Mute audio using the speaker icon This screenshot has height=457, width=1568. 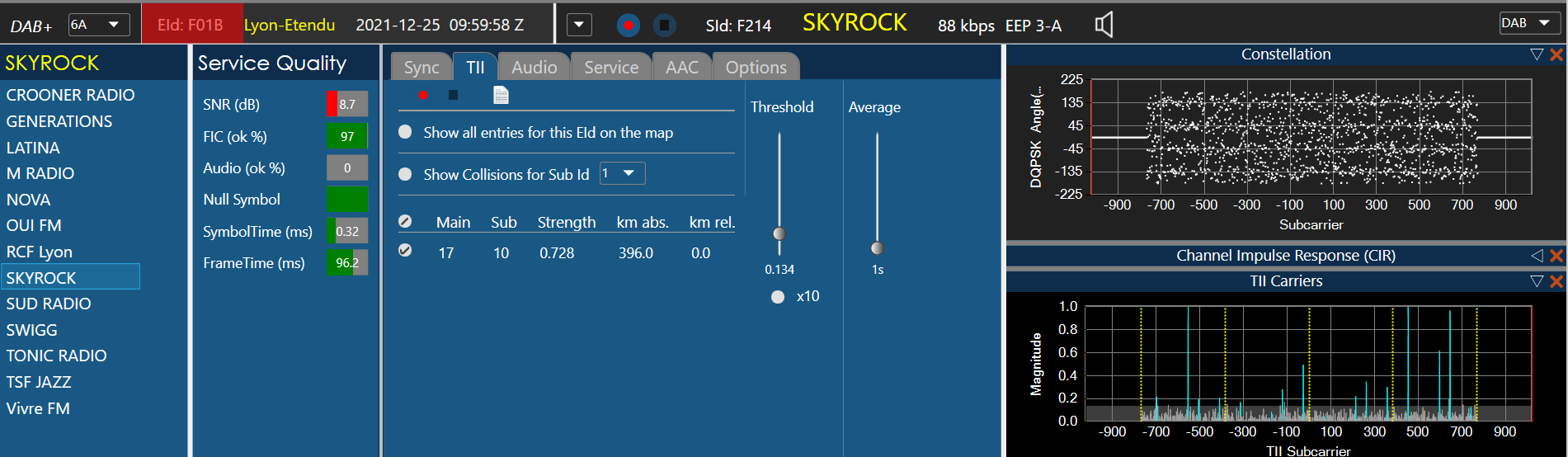click(x=1104, y=25)
